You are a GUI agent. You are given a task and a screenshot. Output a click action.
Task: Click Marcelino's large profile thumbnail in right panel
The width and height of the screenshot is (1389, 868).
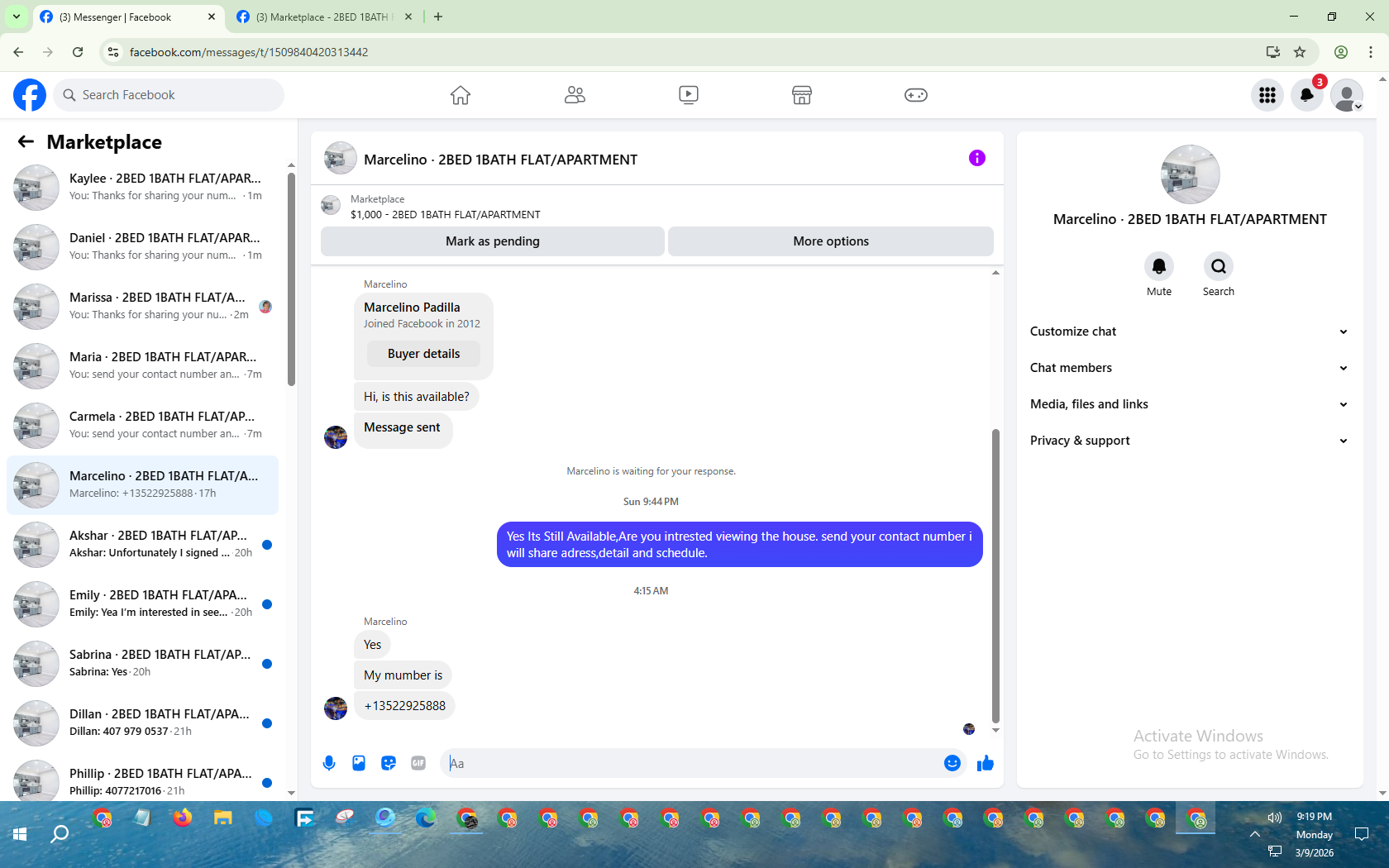click(x=1190, y=174)
